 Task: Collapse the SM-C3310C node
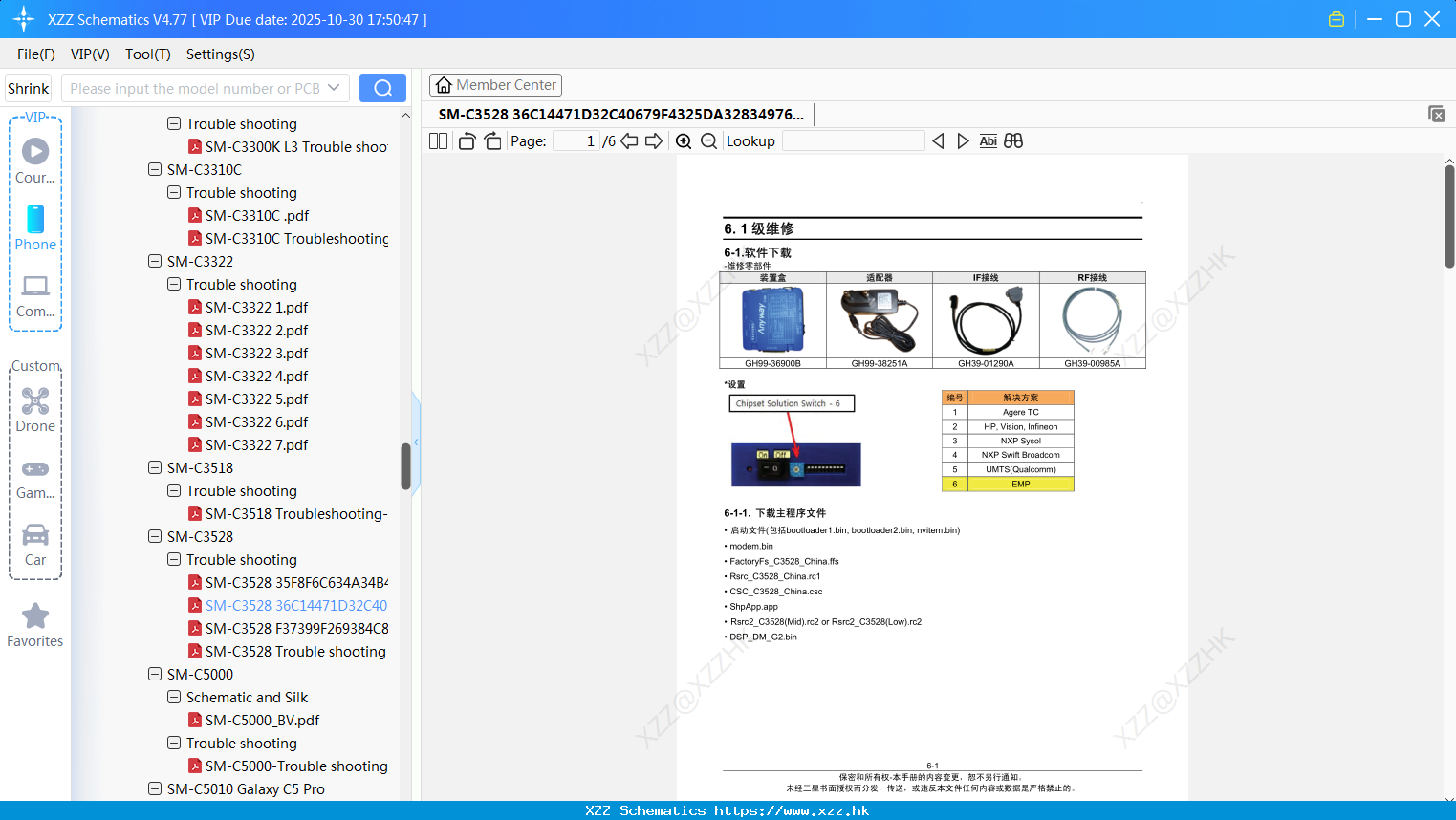click(155, 169)
